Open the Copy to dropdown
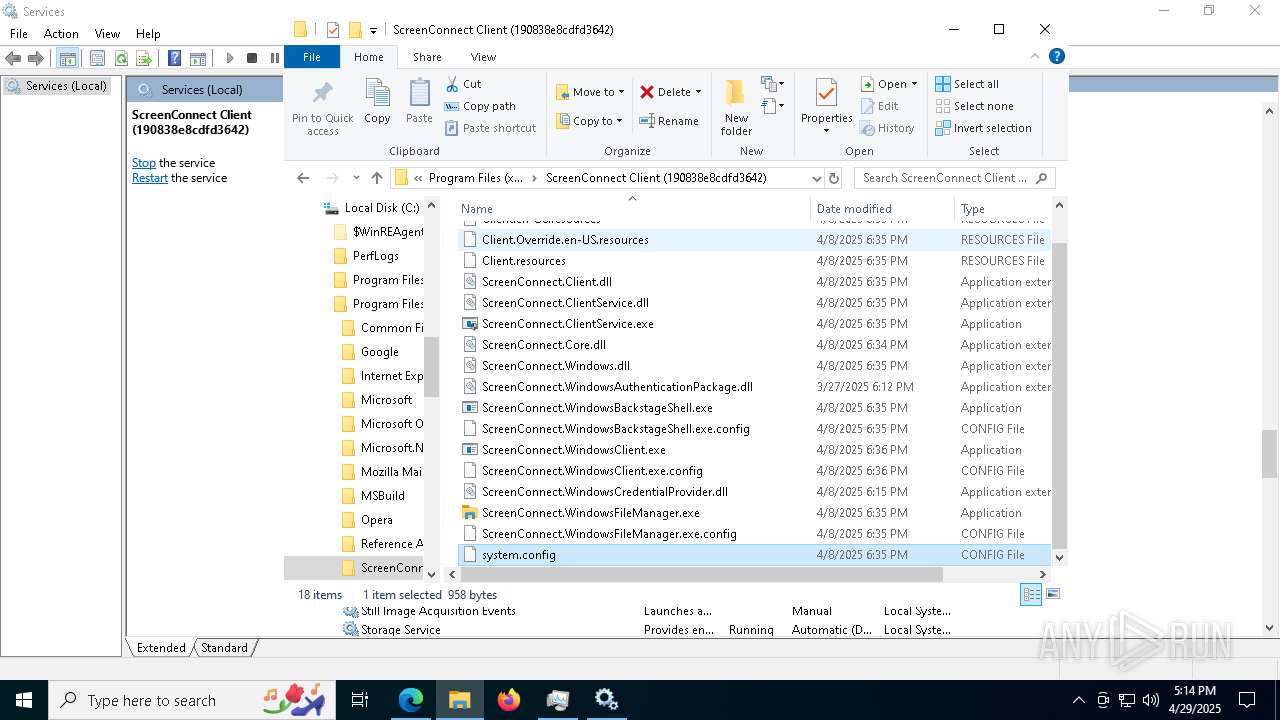This screenshot has height=720, width=1280. (x=589, y=121)
